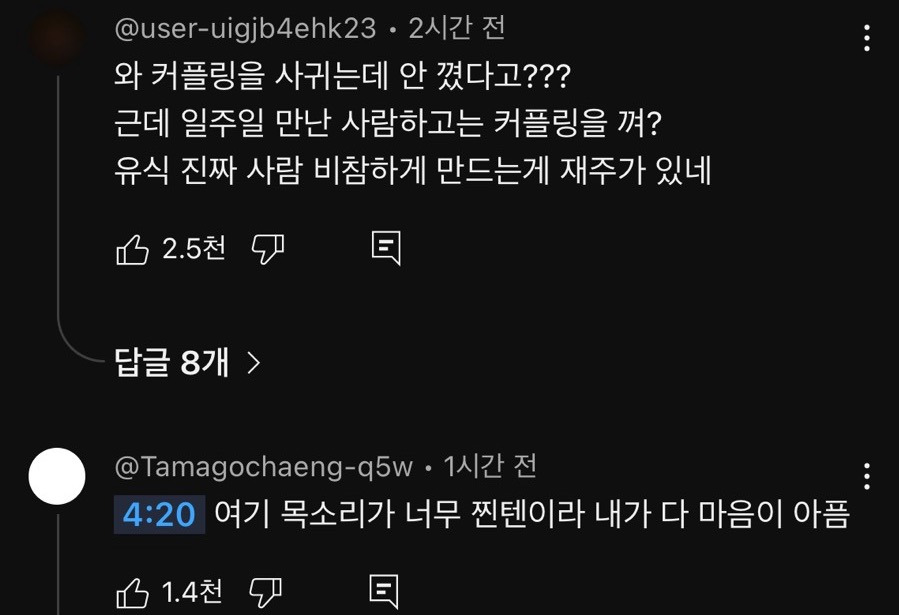Screen dimensions: 899x615
Task: Open the @user-uigjb4ehk23 channel username link
Action: tap(246, 29)
